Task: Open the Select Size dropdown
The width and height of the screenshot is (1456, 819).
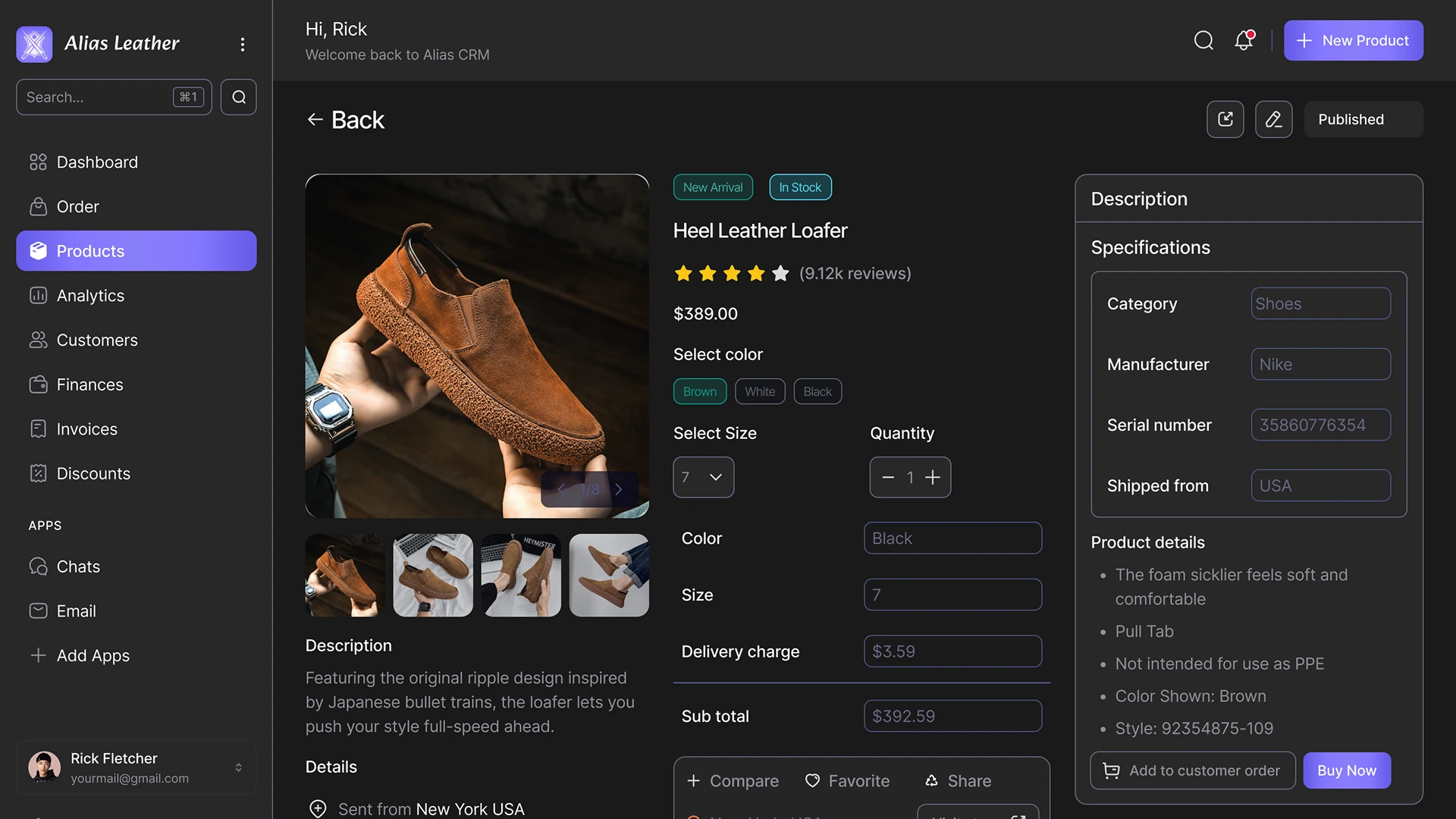Action: point(703,477)
